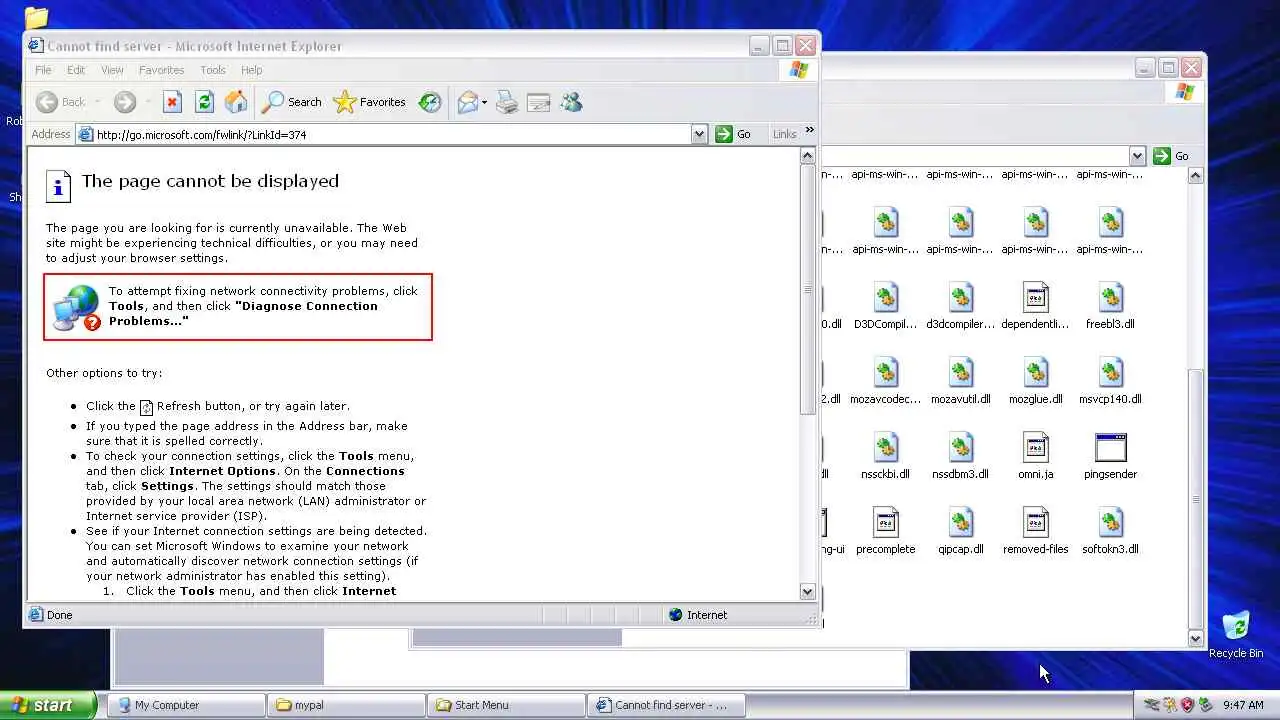Click the red shield tray icon
Screen dimensions: 1280x720
1188,705
